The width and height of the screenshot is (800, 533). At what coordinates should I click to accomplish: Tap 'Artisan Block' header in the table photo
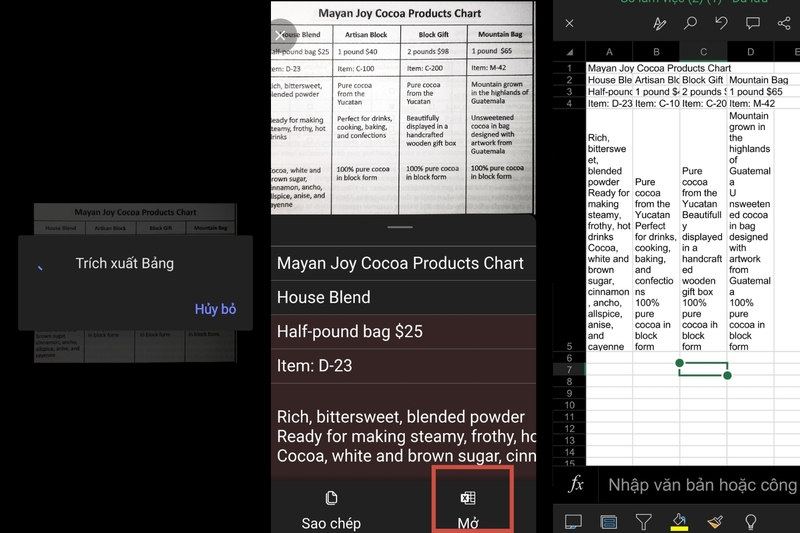(x=366, y=35)
